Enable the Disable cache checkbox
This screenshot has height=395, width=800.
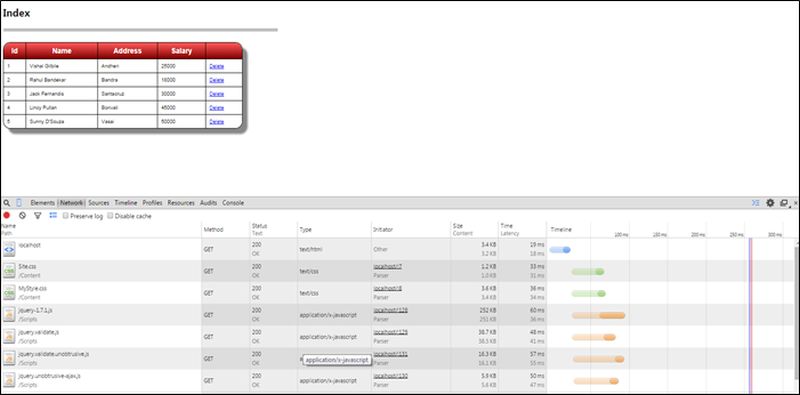(x=110, y=216)
